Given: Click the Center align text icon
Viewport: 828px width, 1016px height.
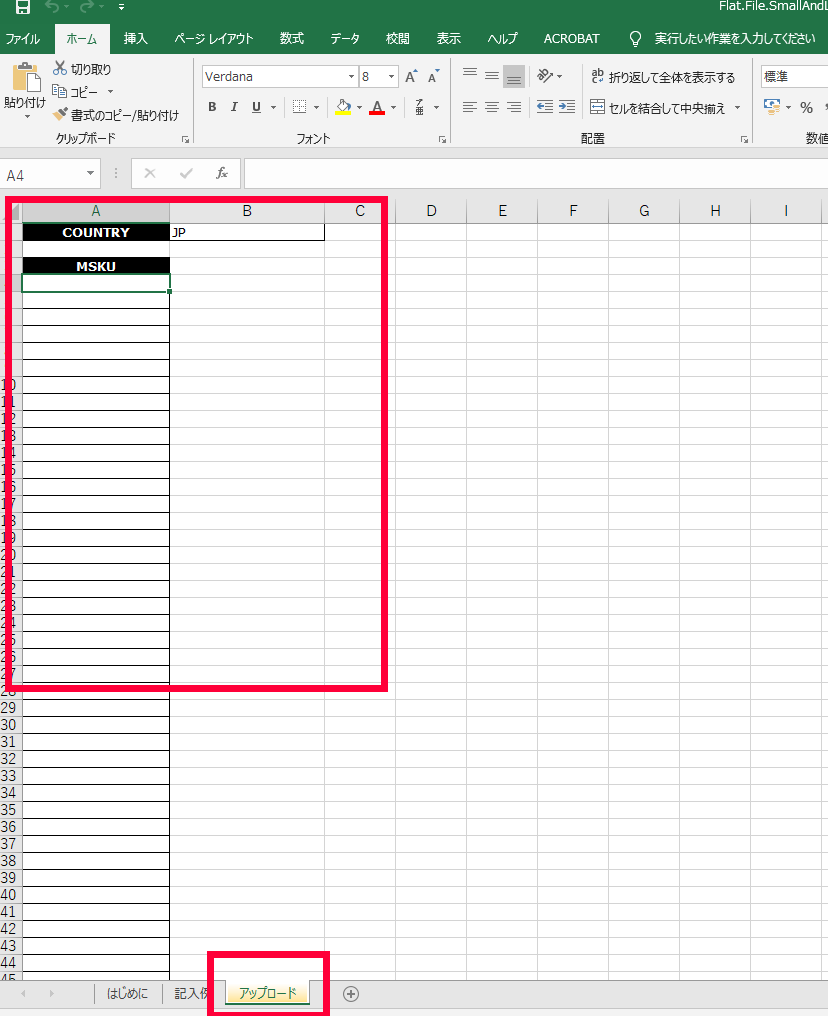Looking at the screenshot, I should pos(491,107).
